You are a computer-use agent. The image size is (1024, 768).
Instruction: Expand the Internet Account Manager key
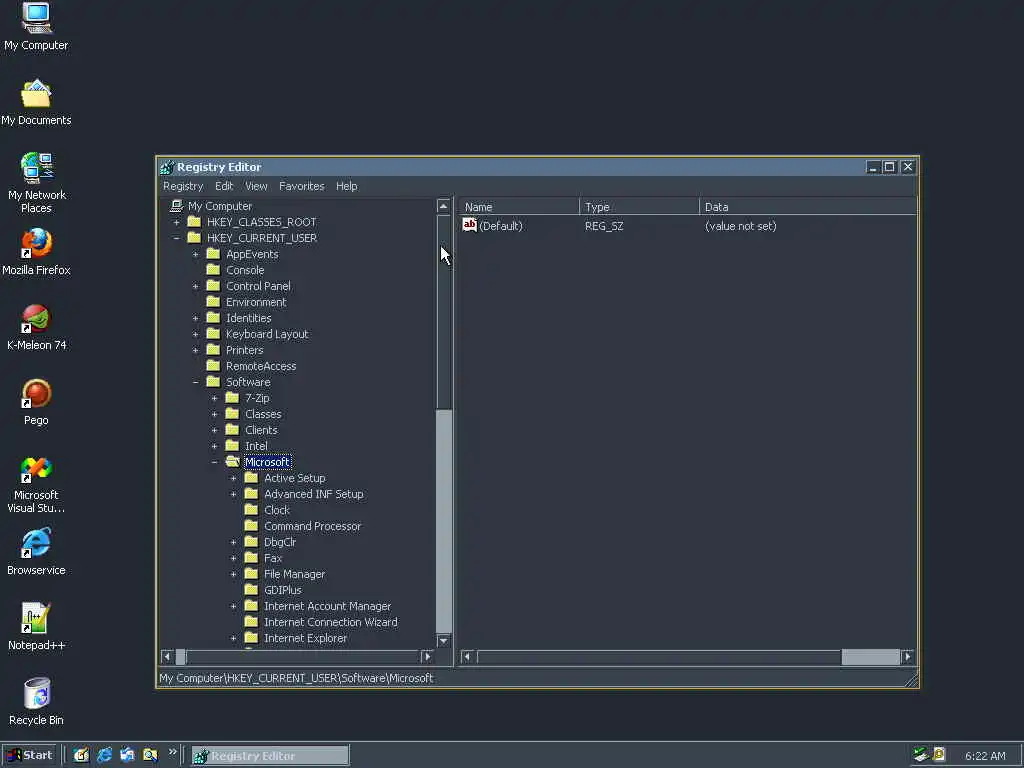coord(233,606)
